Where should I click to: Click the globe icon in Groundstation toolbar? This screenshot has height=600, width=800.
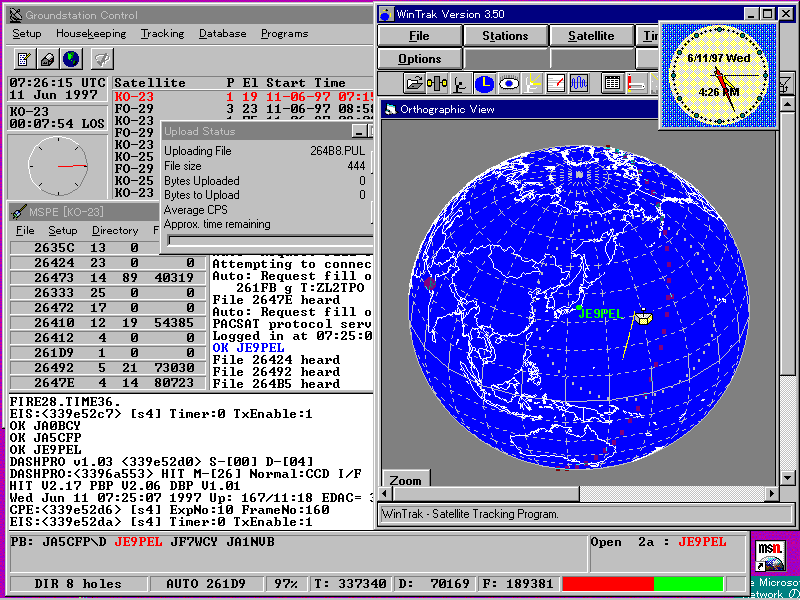pos(71,59)
